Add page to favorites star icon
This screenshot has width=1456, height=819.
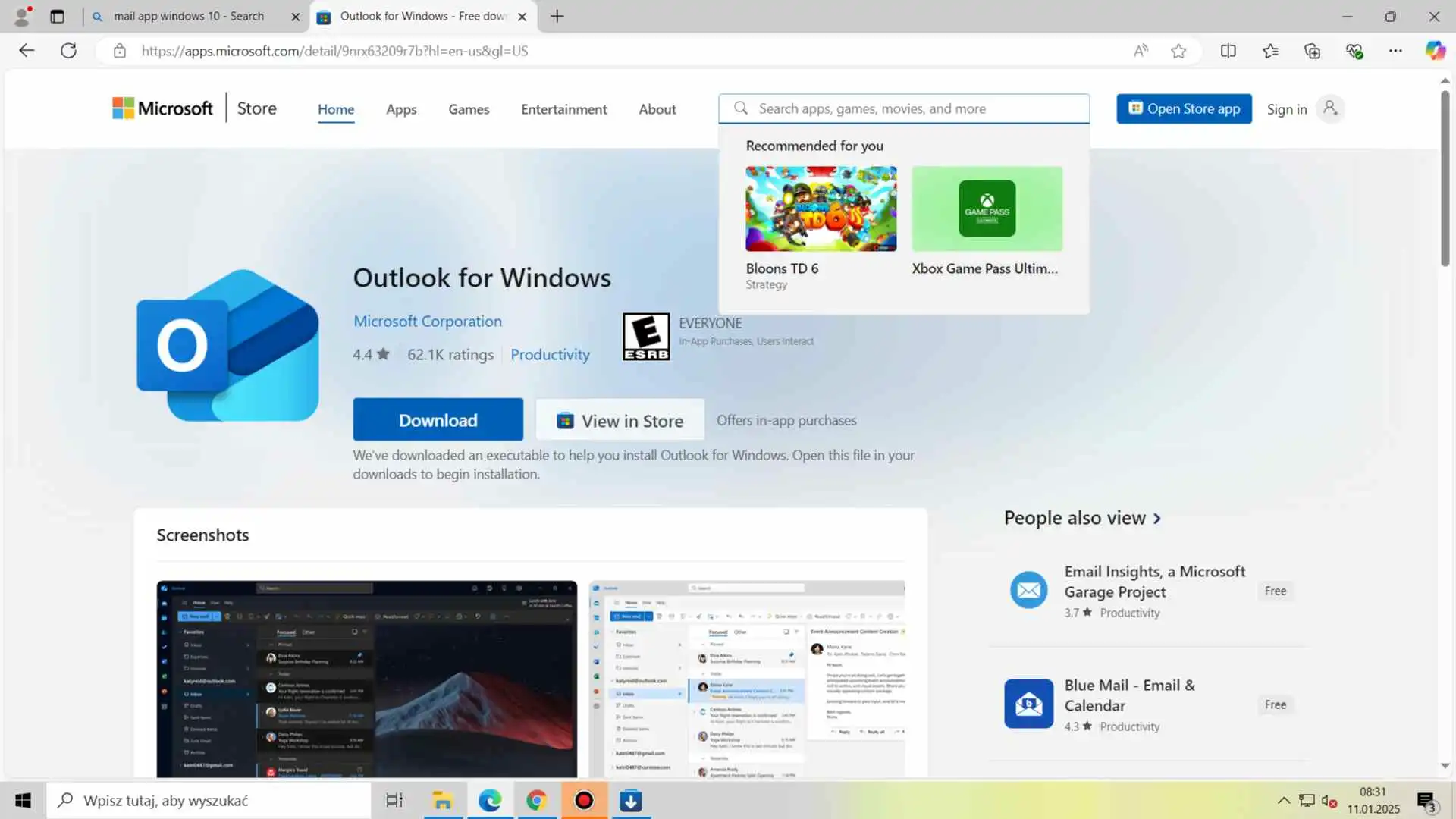click(x=1178, y=51)
